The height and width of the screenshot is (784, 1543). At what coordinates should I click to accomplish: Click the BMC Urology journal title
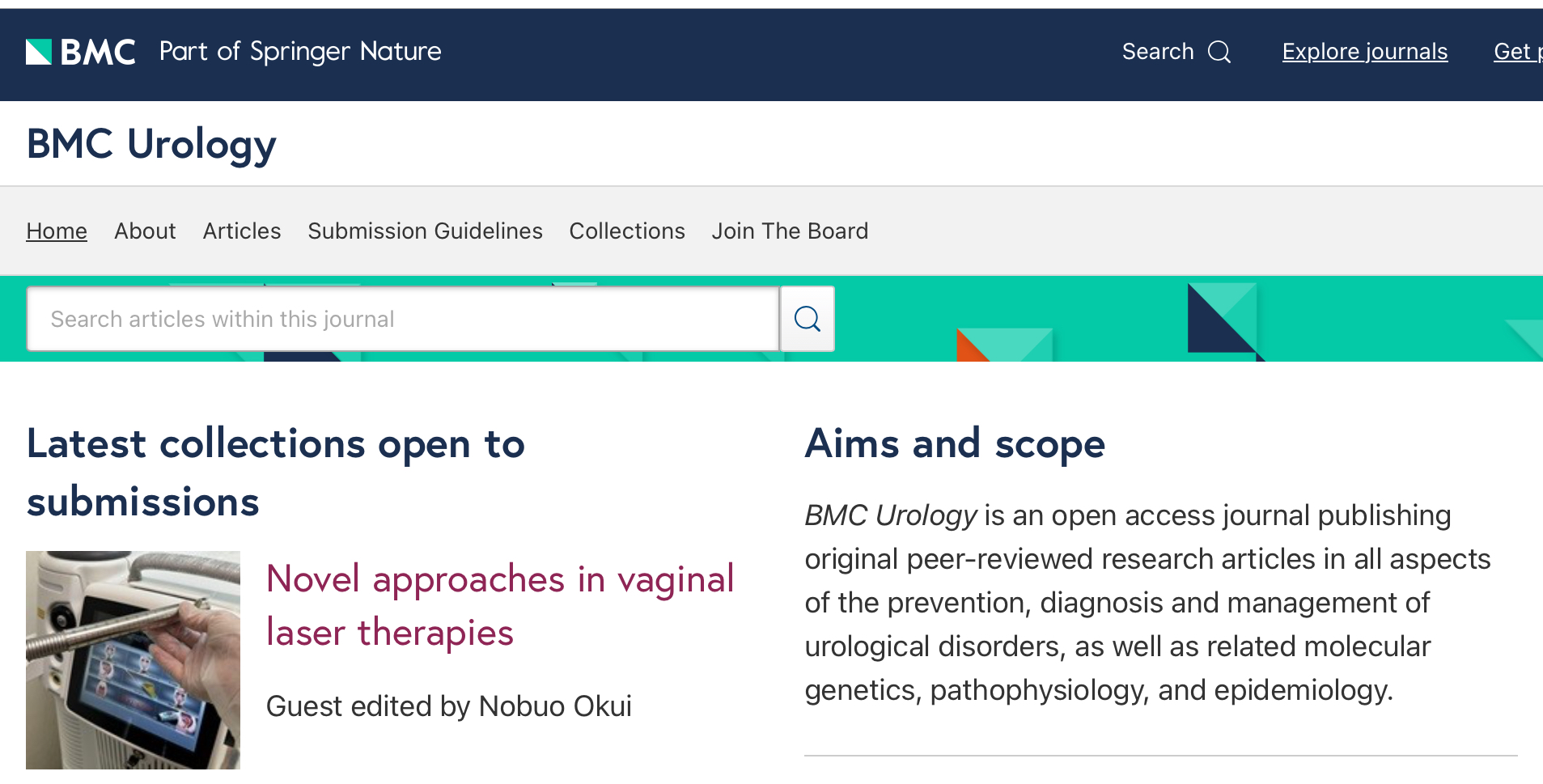(x=151, y=144)
